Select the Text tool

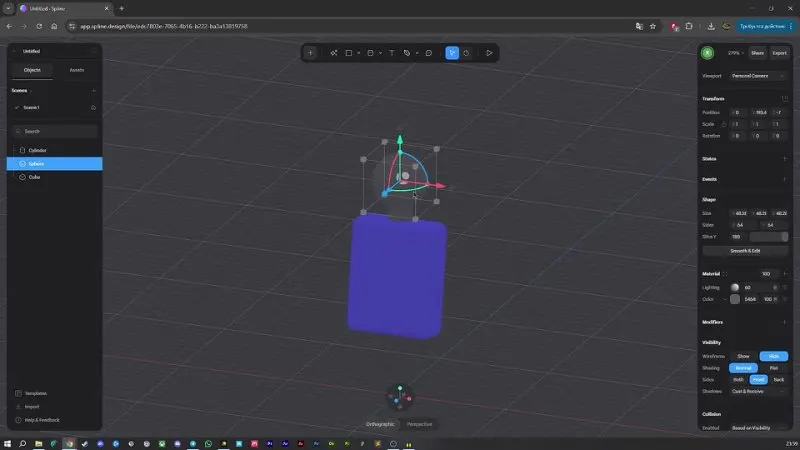(392, 53)
